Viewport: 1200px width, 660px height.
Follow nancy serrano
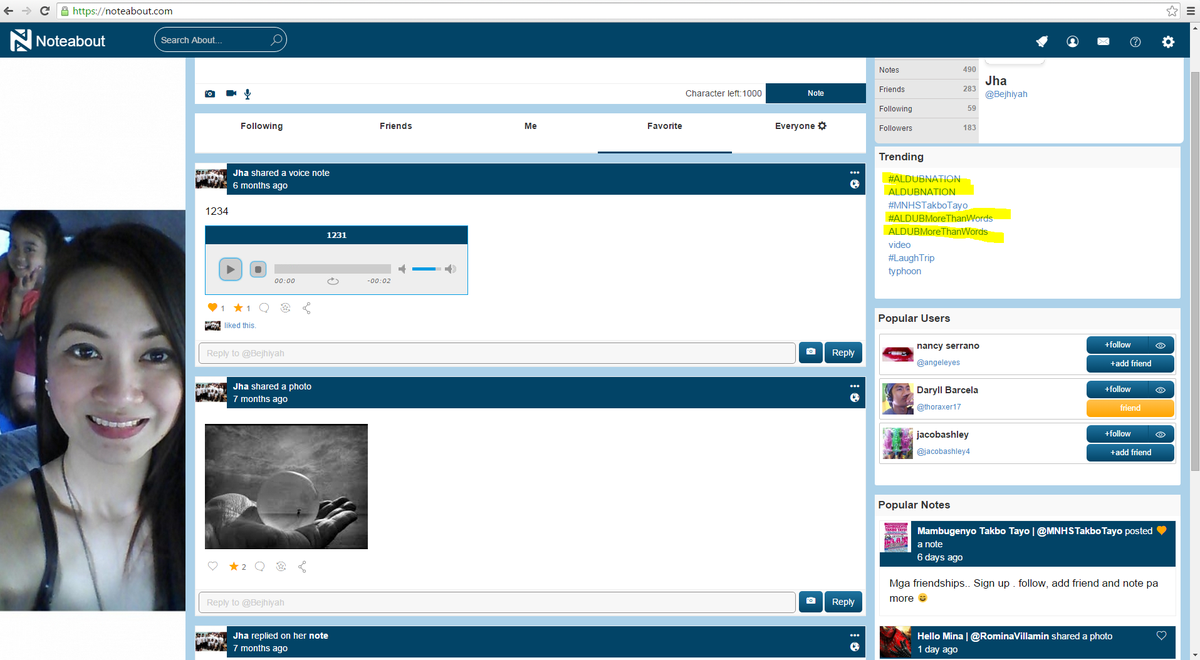tap(1118, 345)
